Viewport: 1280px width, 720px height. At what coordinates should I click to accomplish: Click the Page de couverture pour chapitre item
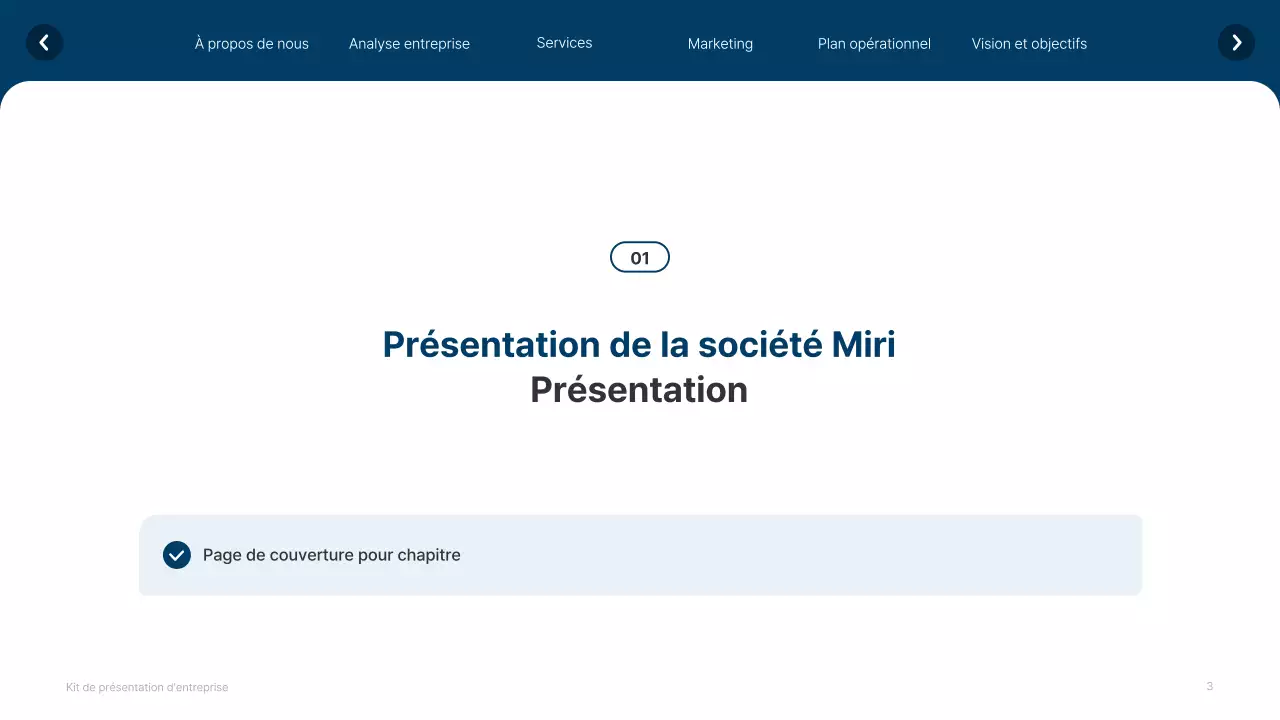(331, 554)
